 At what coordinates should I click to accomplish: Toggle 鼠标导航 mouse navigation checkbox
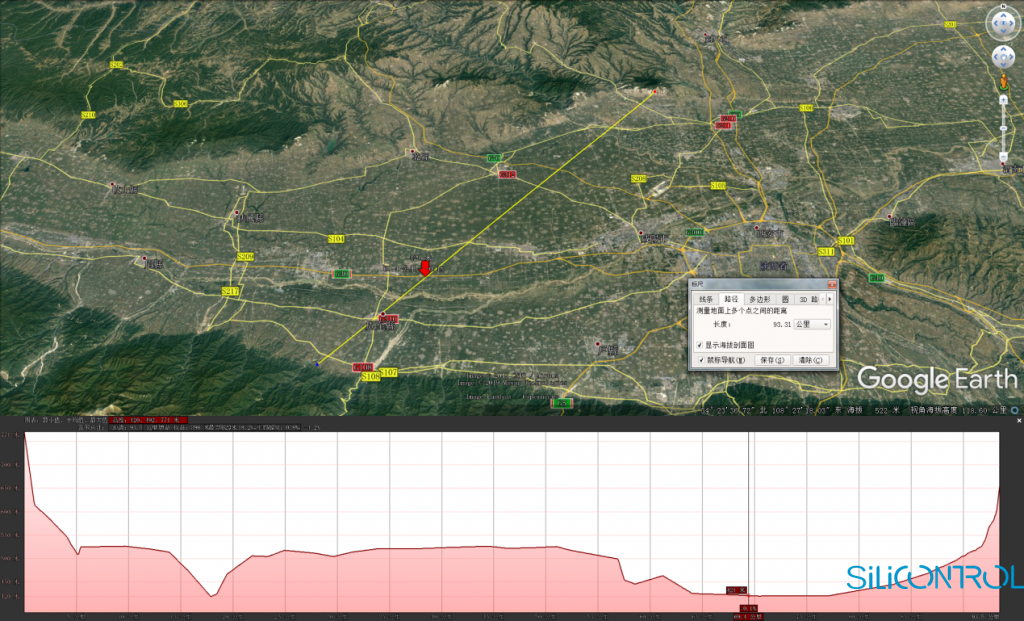[x=701, y=360]
